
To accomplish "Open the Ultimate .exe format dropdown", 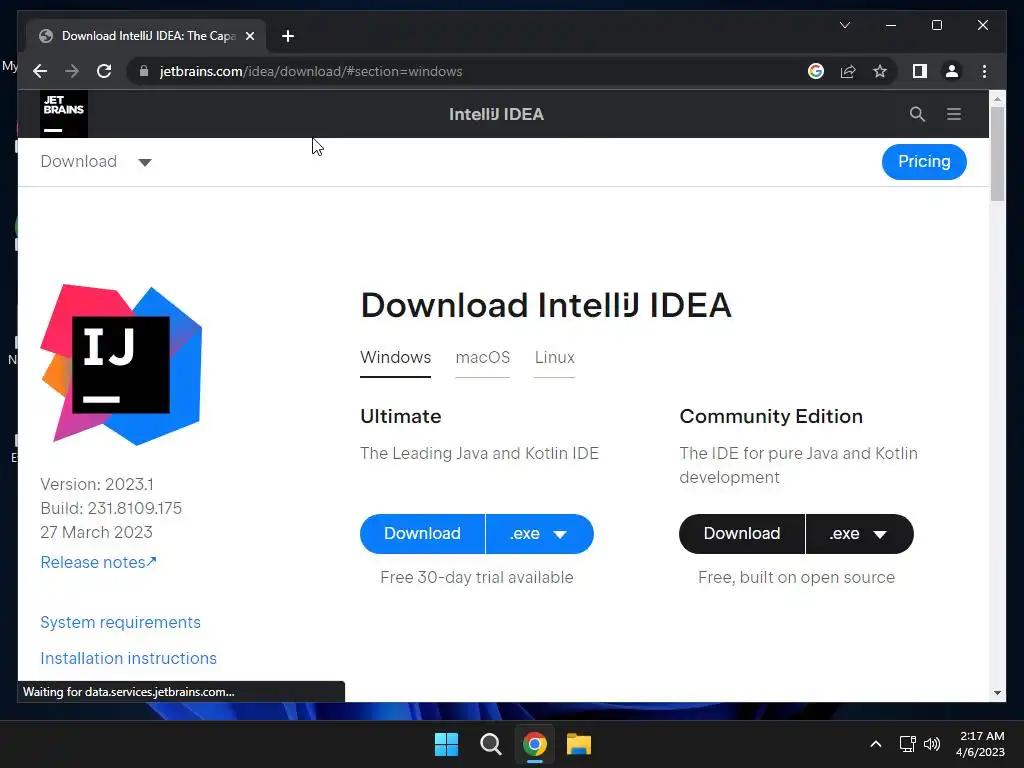I will (x=539, y=534).
